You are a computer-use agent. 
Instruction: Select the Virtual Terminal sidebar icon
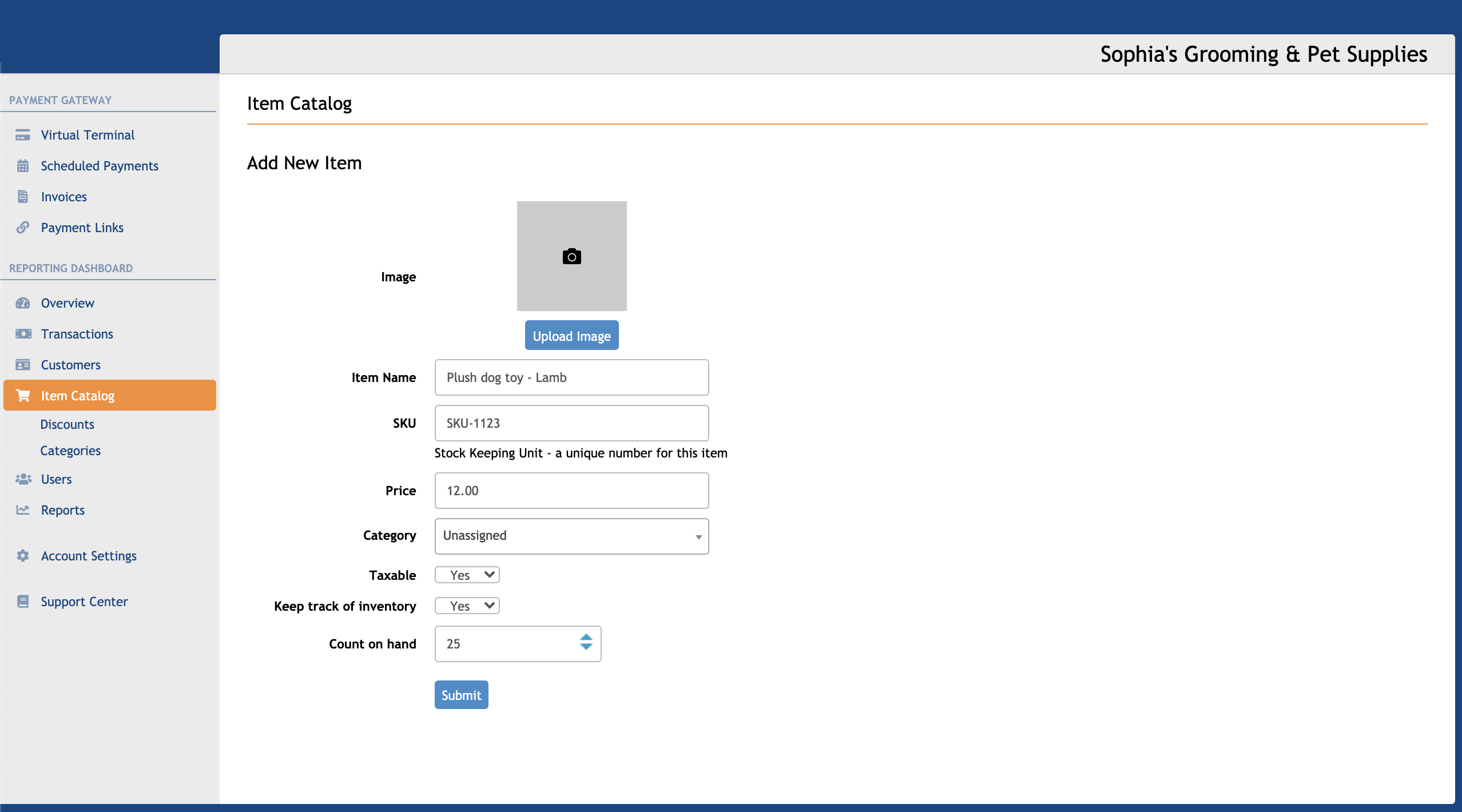click(22, 135)
